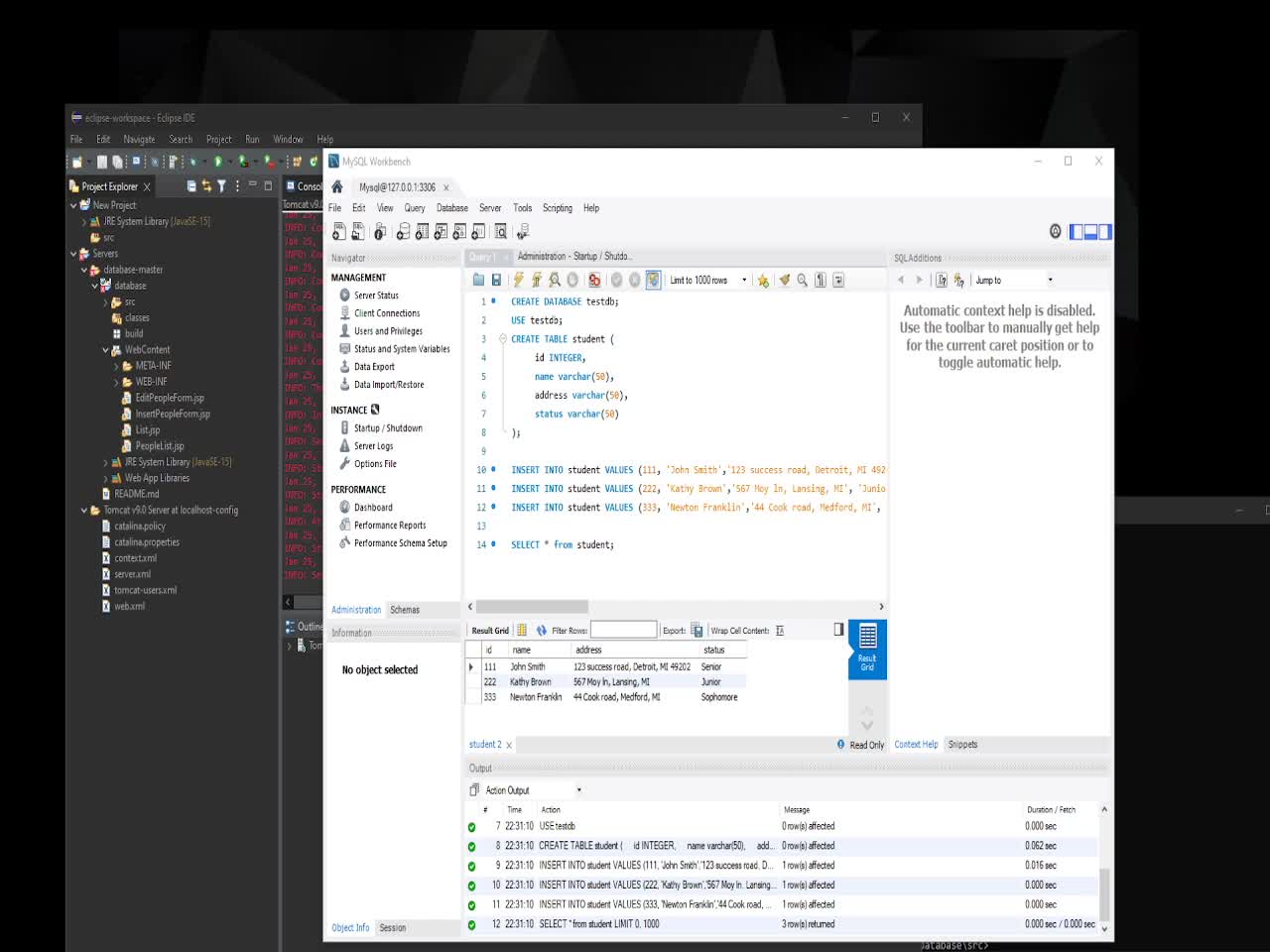Viewport: 1270px width, 952px height.
Task: Add the query to favorites star icon
Action: point(763,281)
